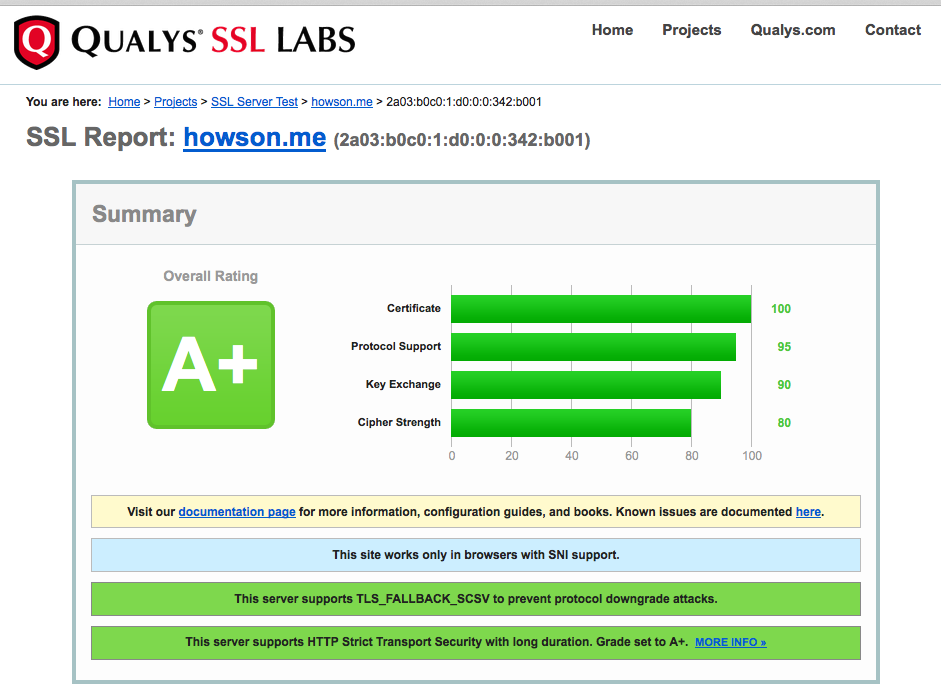This screenshot has width=941, height=698.
Task: Click the 'Certificate' chart label
Action: 413,308
